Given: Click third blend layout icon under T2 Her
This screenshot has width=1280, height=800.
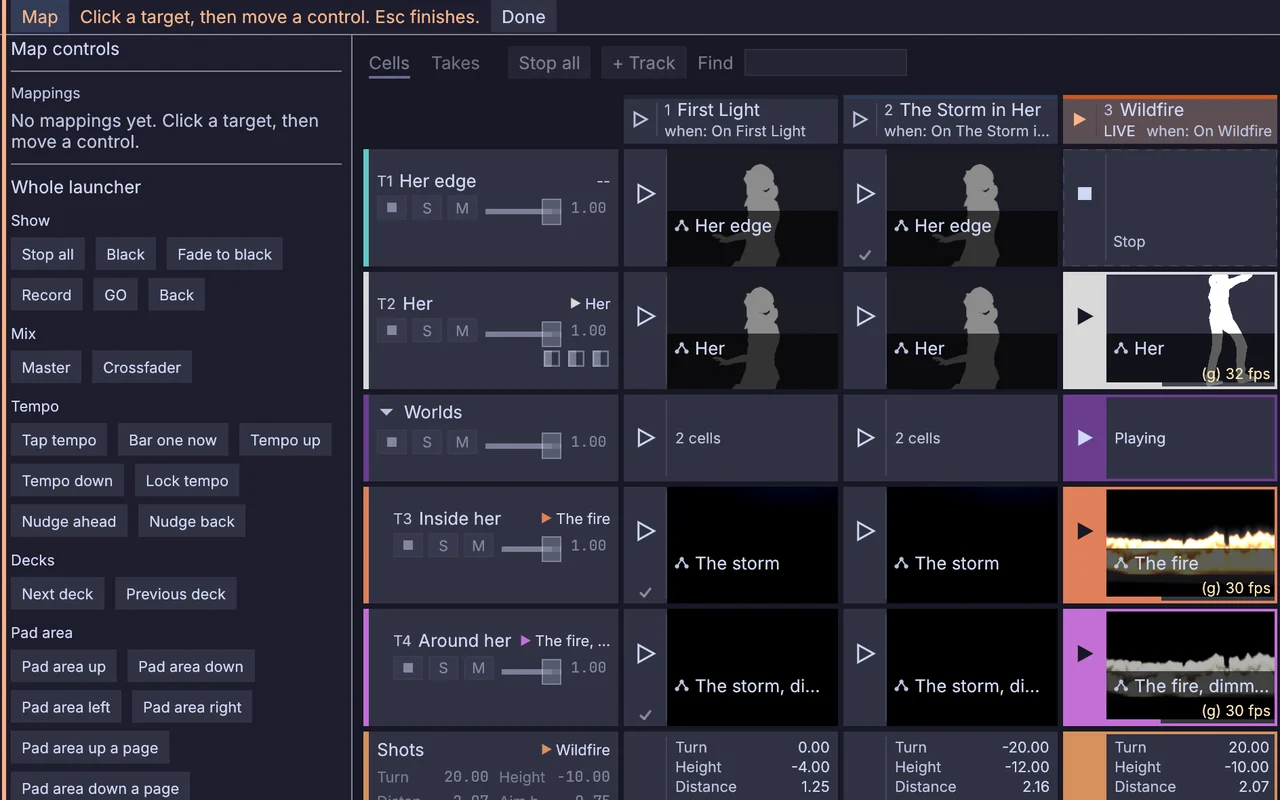Looking at the screenshot, I should pos(600,359).
